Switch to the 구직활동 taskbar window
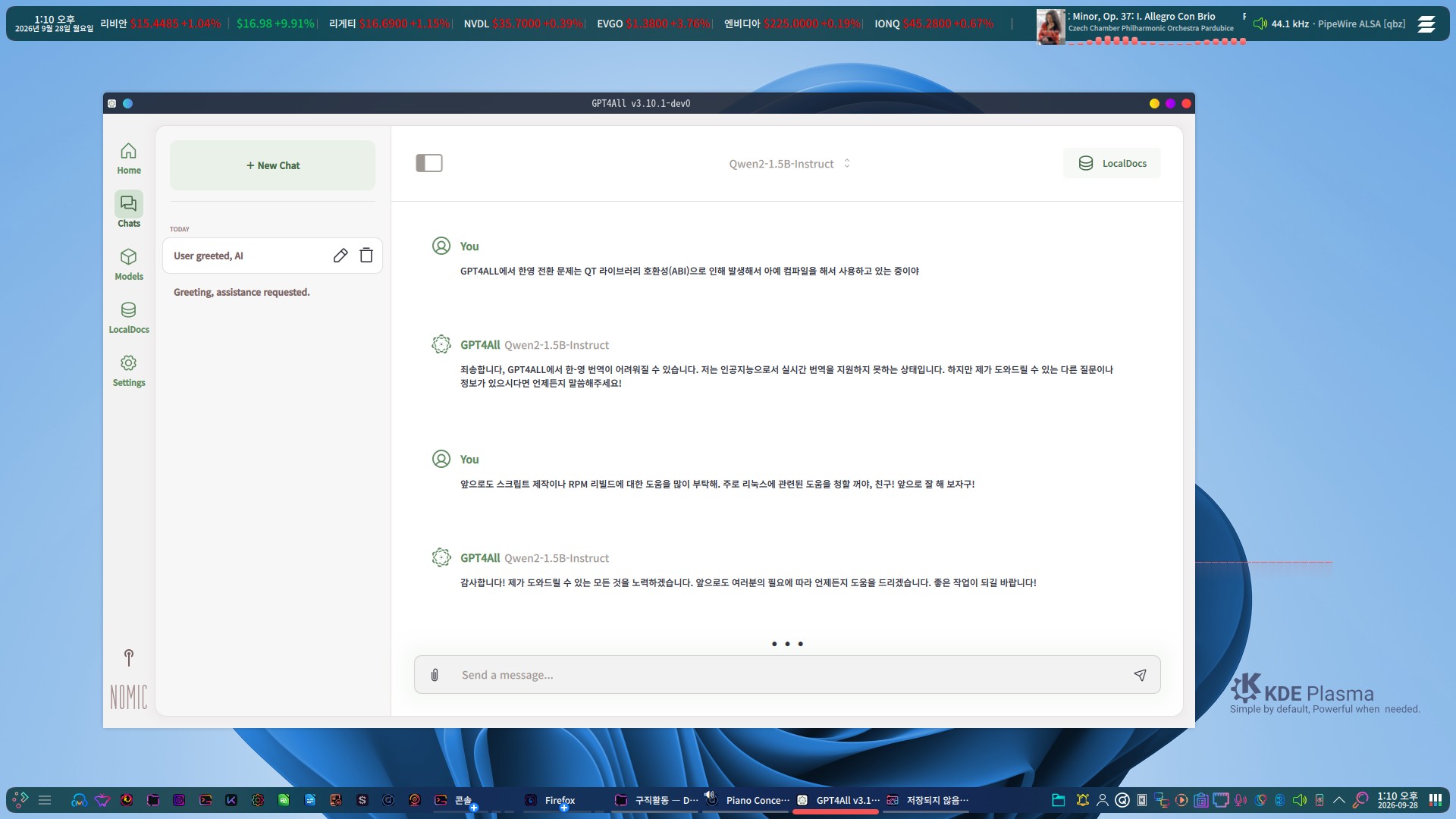1456x819 pixels. point(656,800)
